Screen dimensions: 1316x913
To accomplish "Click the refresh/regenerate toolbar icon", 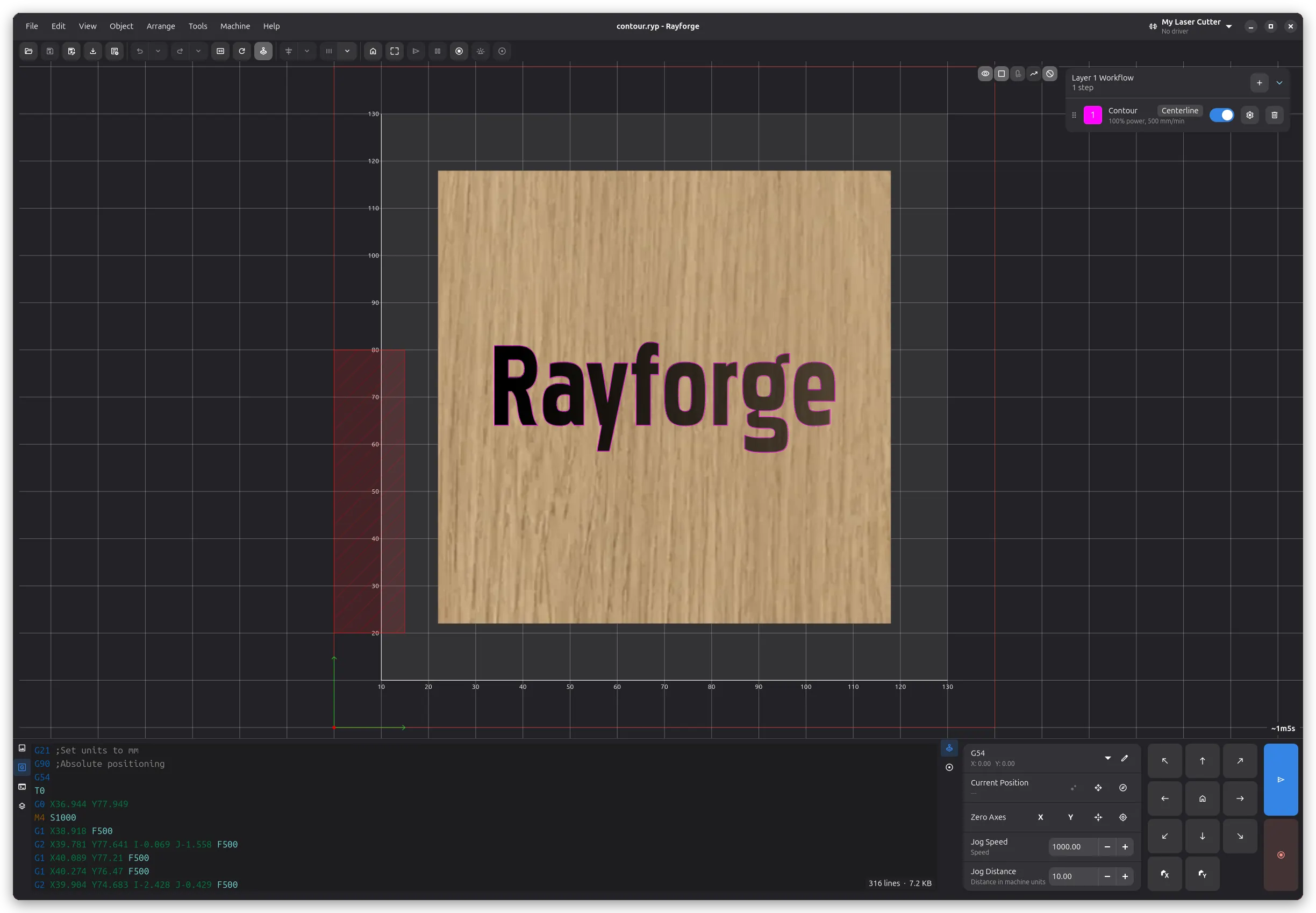I will pos(242,51).
